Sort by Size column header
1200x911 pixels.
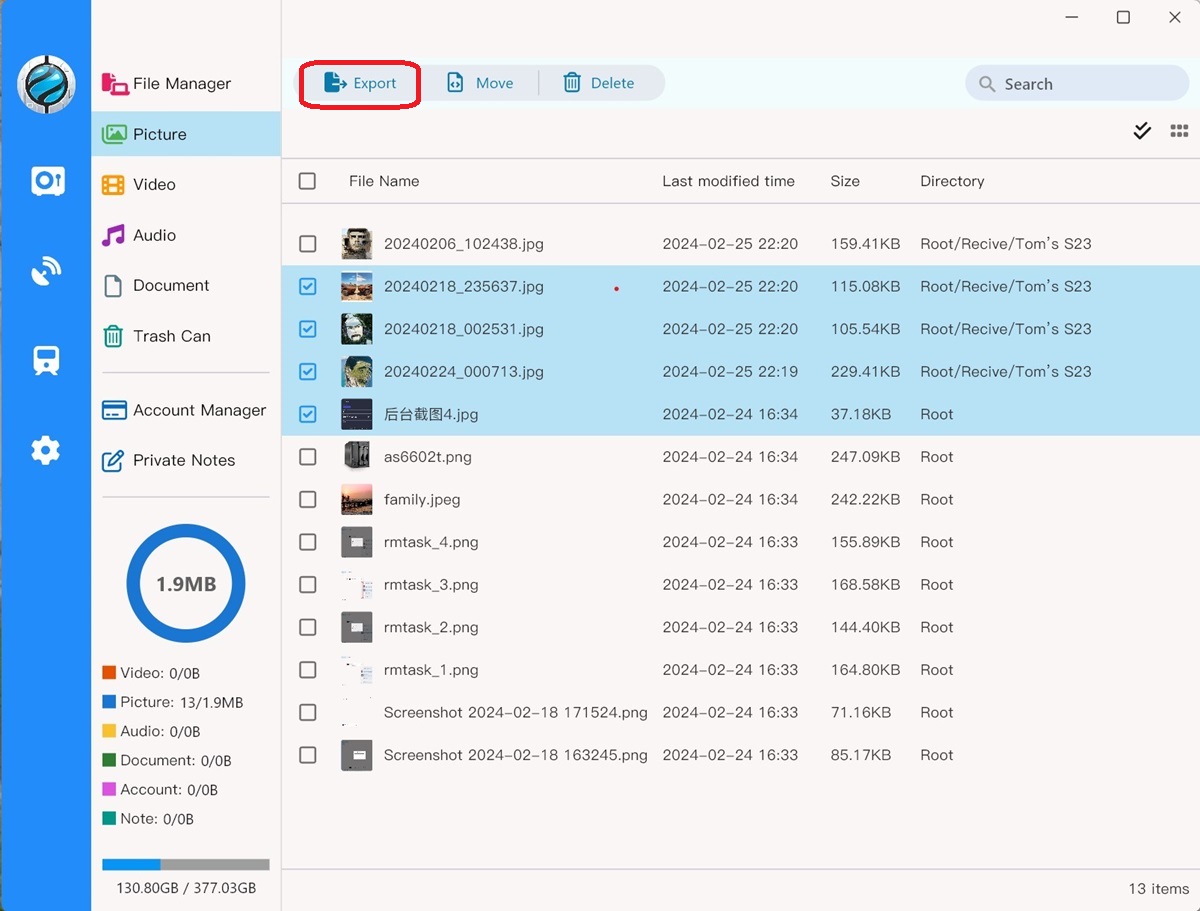click(845, 181)
